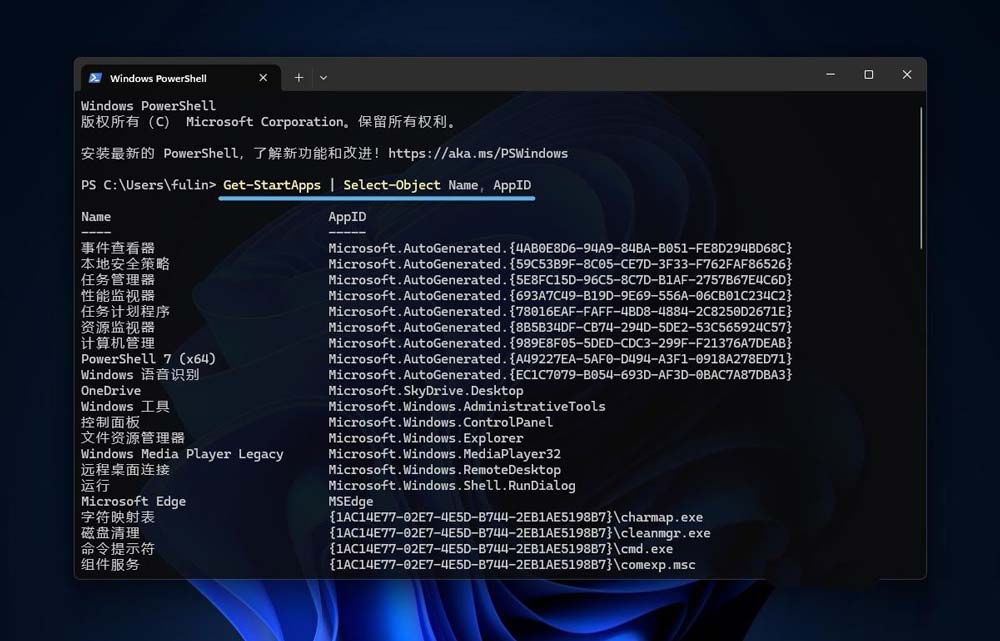Click the AppID column header
The height and width of the screenshot is (641, 1000).
click(347, 217)
